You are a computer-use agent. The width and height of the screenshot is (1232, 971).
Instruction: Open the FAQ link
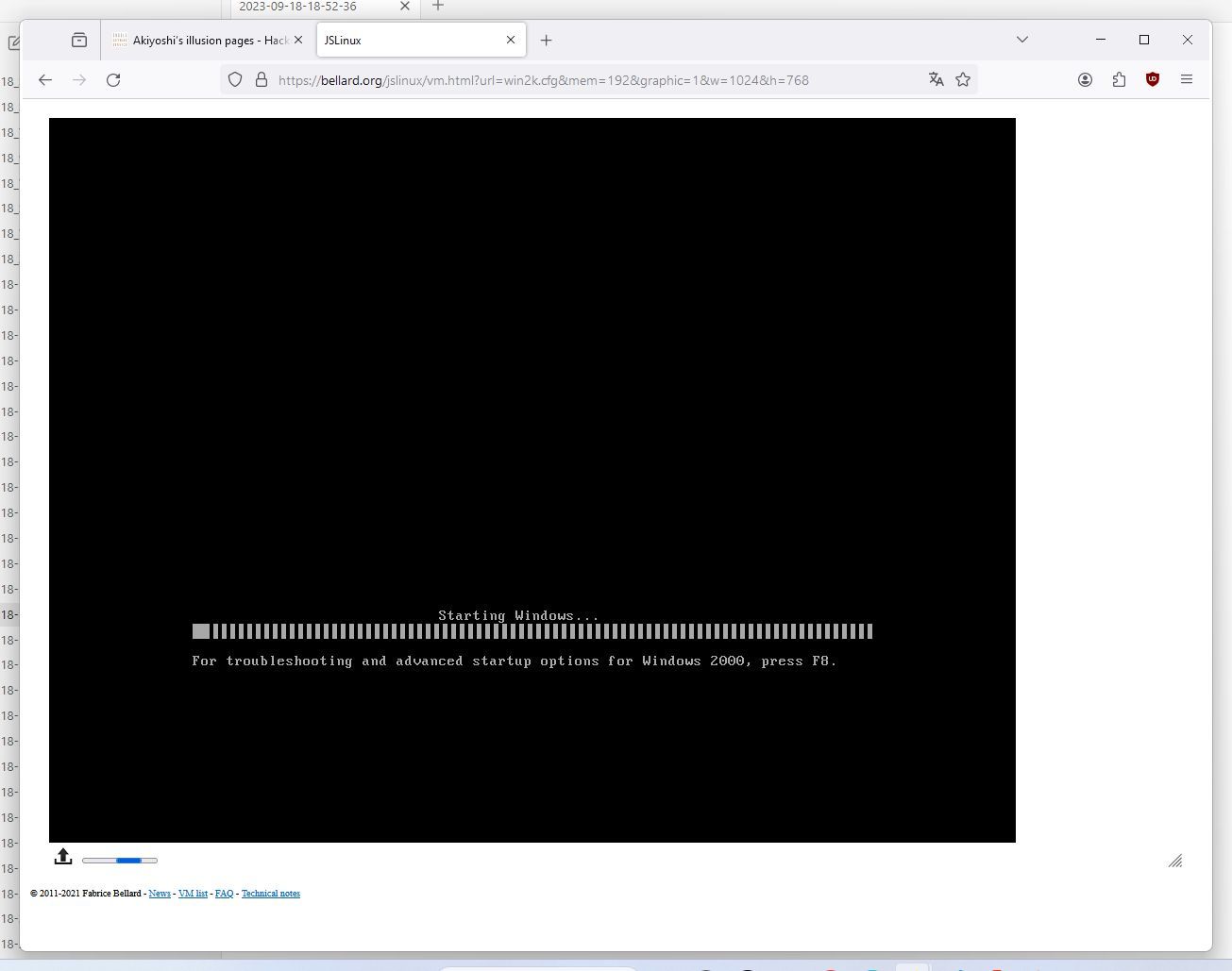click(x=224, y=894)
